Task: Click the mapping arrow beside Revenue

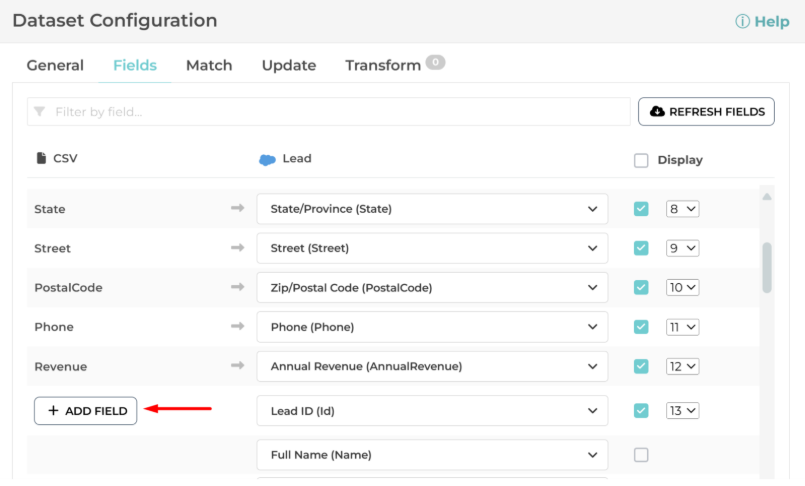Action: pos(237,366)
